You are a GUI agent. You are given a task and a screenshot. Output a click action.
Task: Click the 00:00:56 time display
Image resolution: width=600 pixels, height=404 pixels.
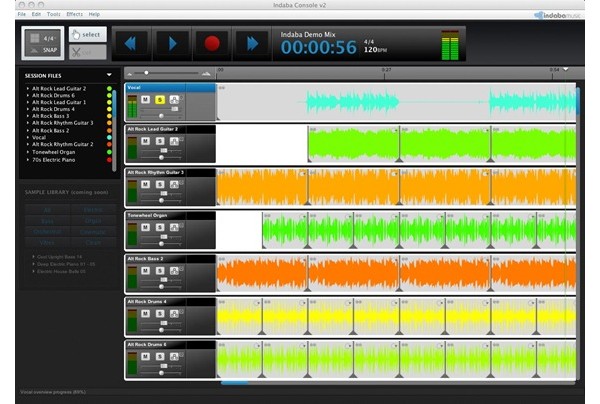(318, 47)
